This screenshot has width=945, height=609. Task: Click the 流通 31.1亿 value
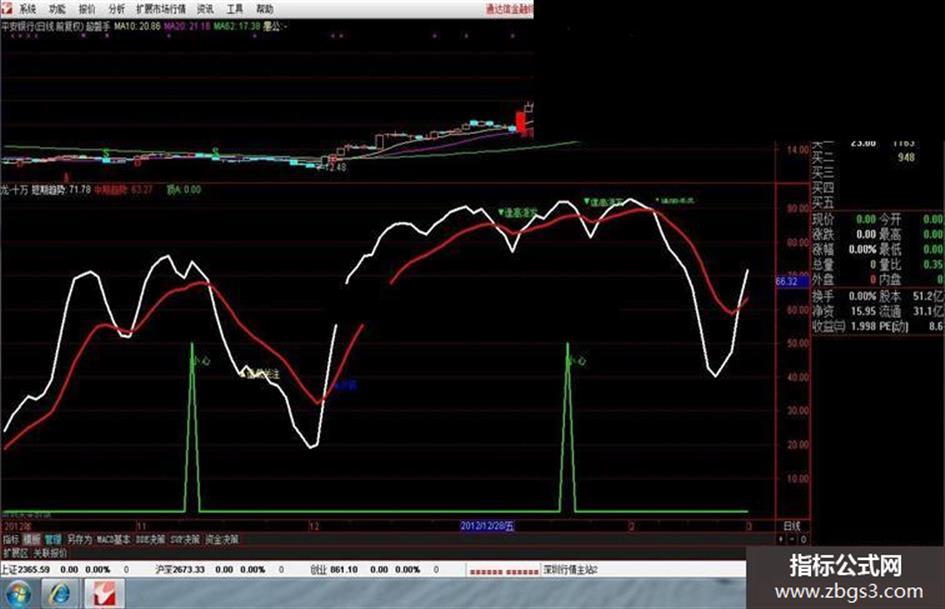point(928,311)
